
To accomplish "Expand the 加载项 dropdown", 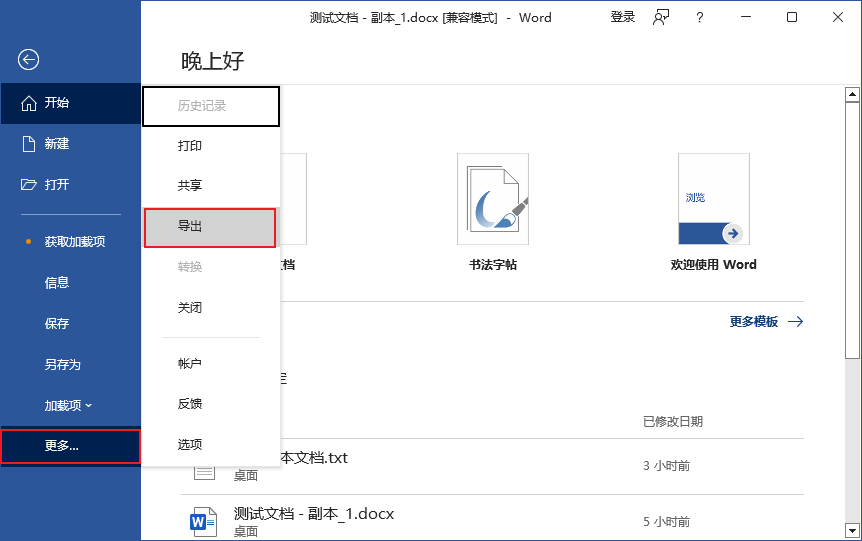I will [x=70, y=406].
